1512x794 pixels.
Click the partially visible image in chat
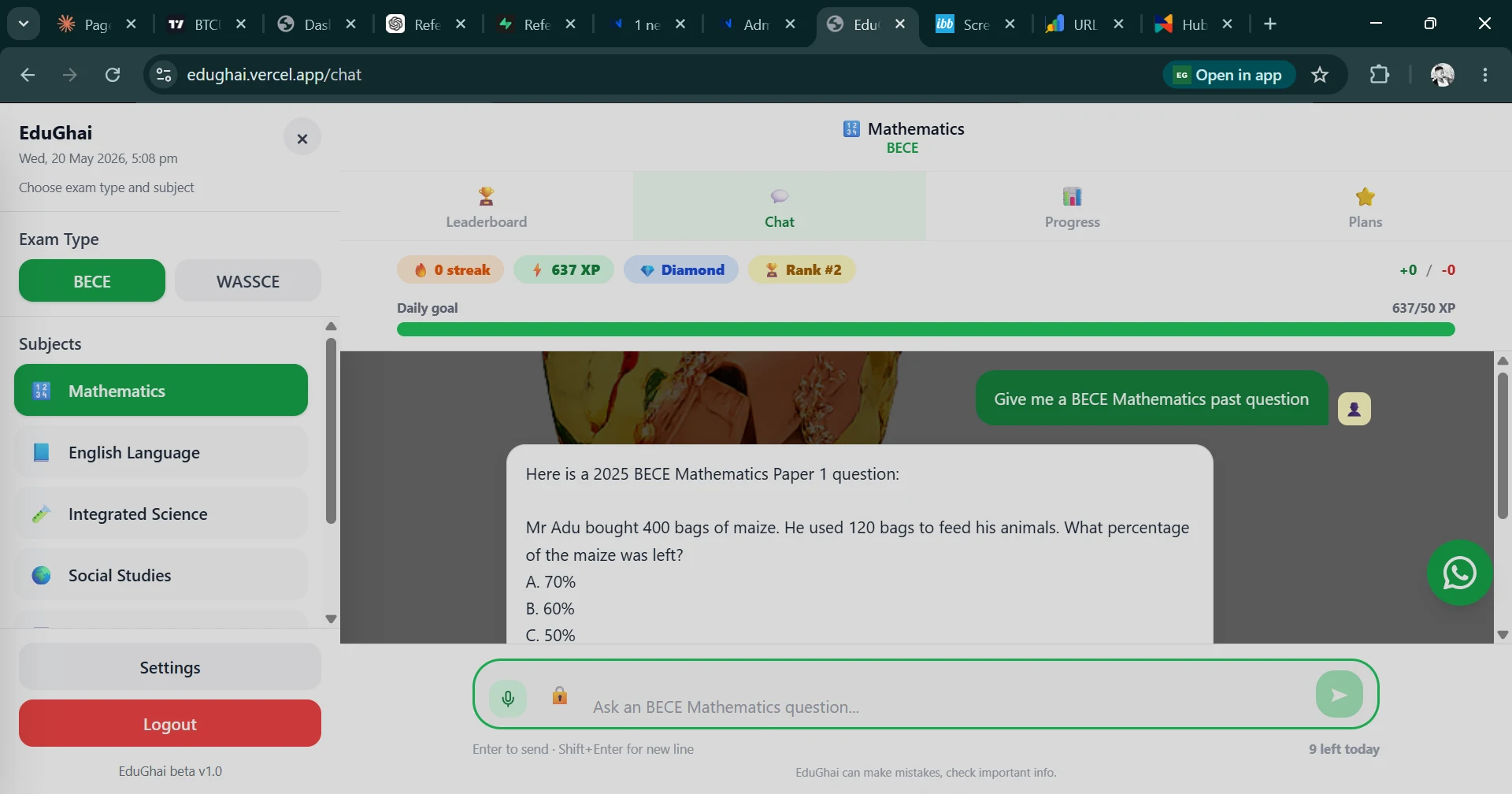pos(721,398)
